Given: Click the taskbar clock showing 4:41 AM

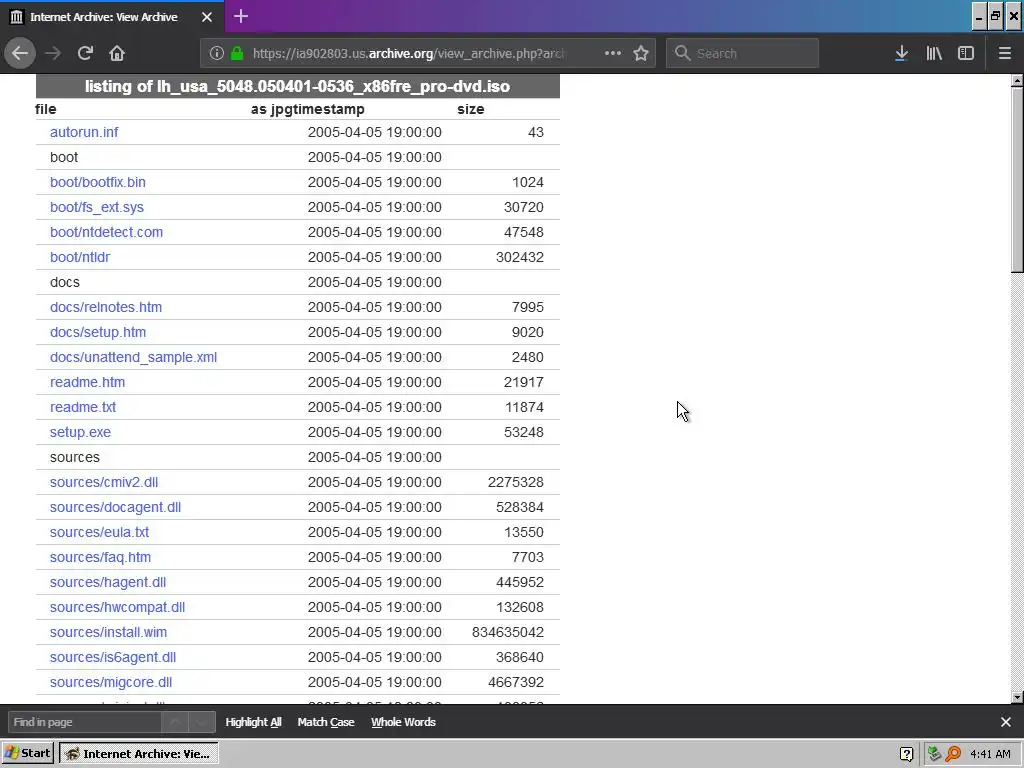Looking at the screenshot, I should coord(990,754).
